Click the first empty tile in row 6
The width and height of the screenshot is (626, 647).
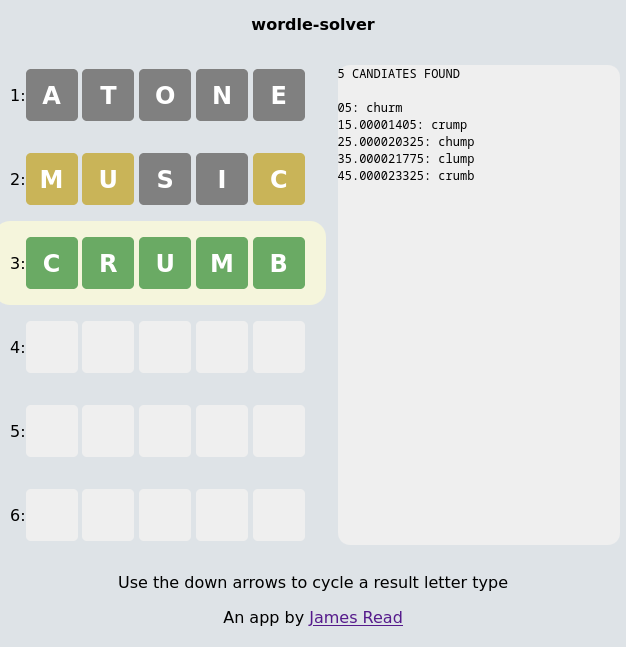[x=52, y=515]
